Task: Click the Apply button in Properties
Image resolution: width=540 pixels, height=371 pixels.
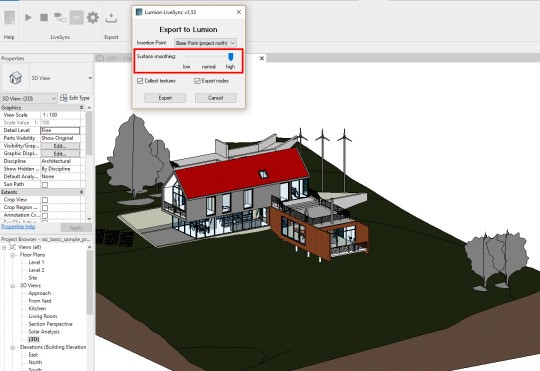Action: tap(76, 228)
